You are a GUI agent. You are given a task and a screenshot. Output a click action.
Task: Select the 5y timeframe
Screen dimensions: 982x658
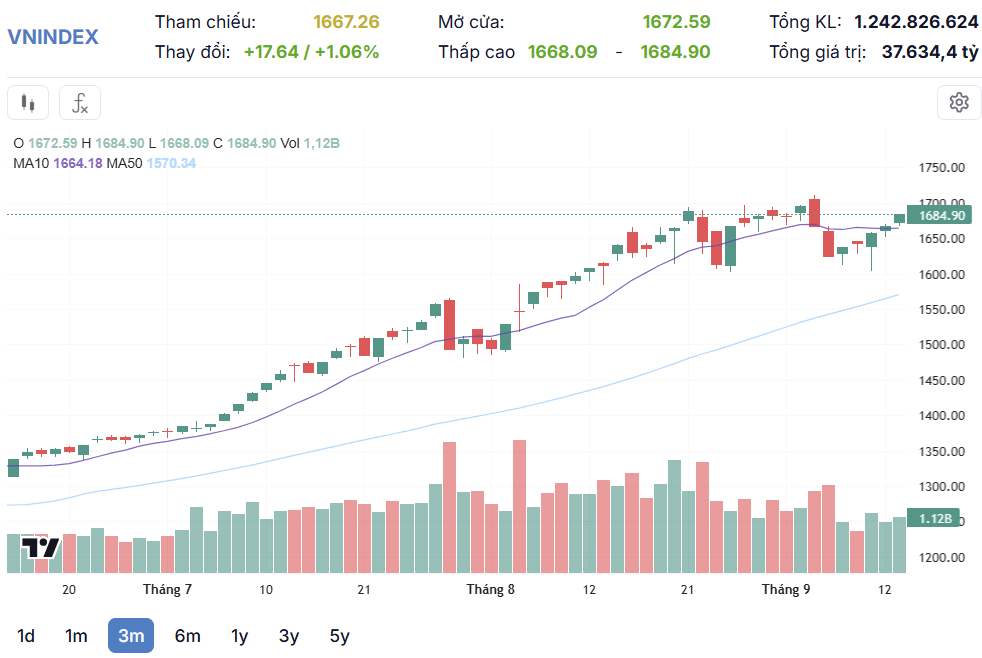click(x=339, y=636)
